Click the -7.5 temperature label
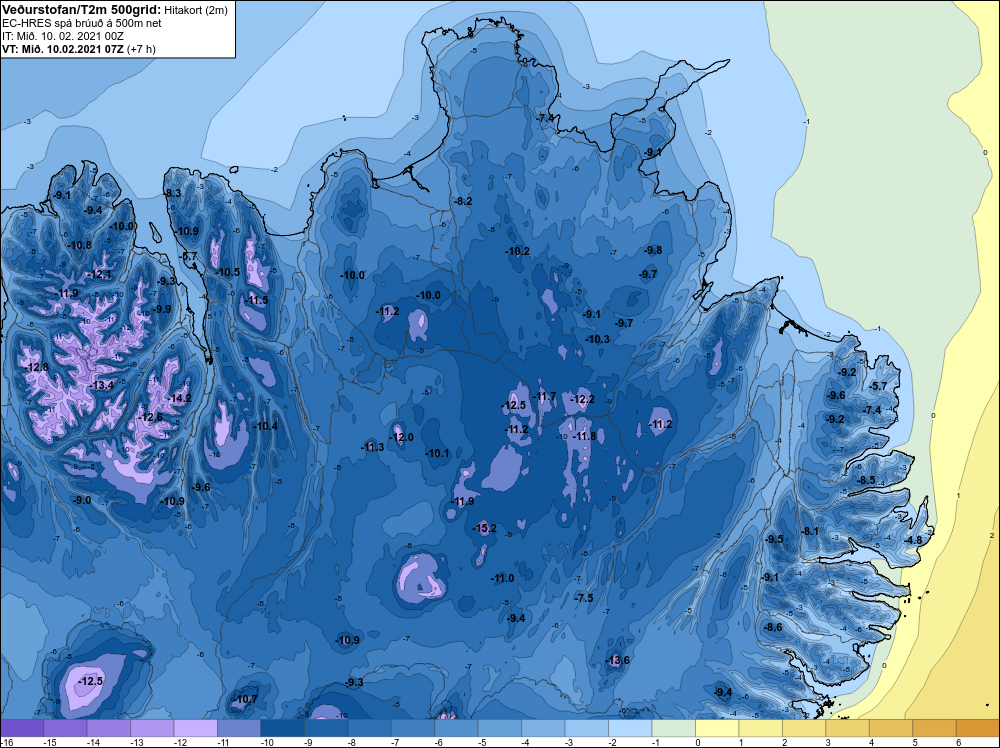Screen dimensions: 1000x748 pyautogui.click(x=583, y=598)
